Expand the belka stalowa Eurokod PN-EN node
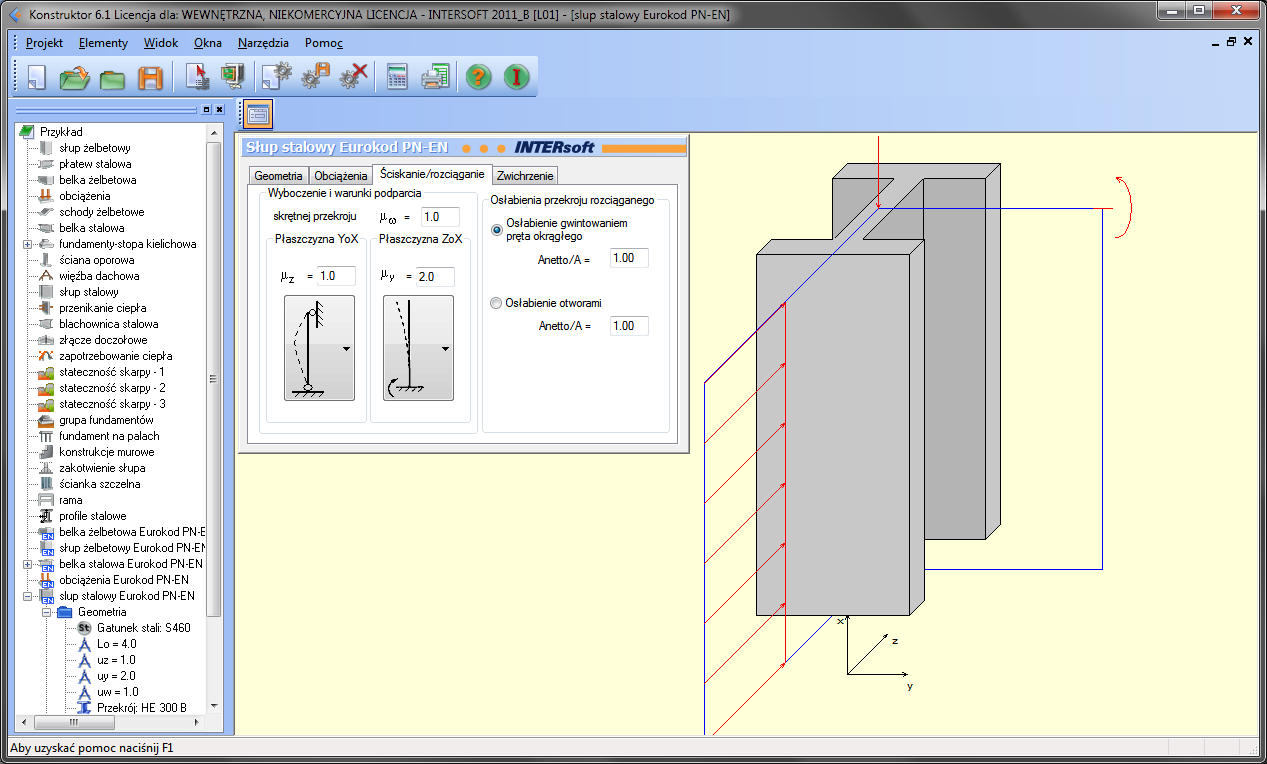 pyautogui.click(x=27, y=564)
